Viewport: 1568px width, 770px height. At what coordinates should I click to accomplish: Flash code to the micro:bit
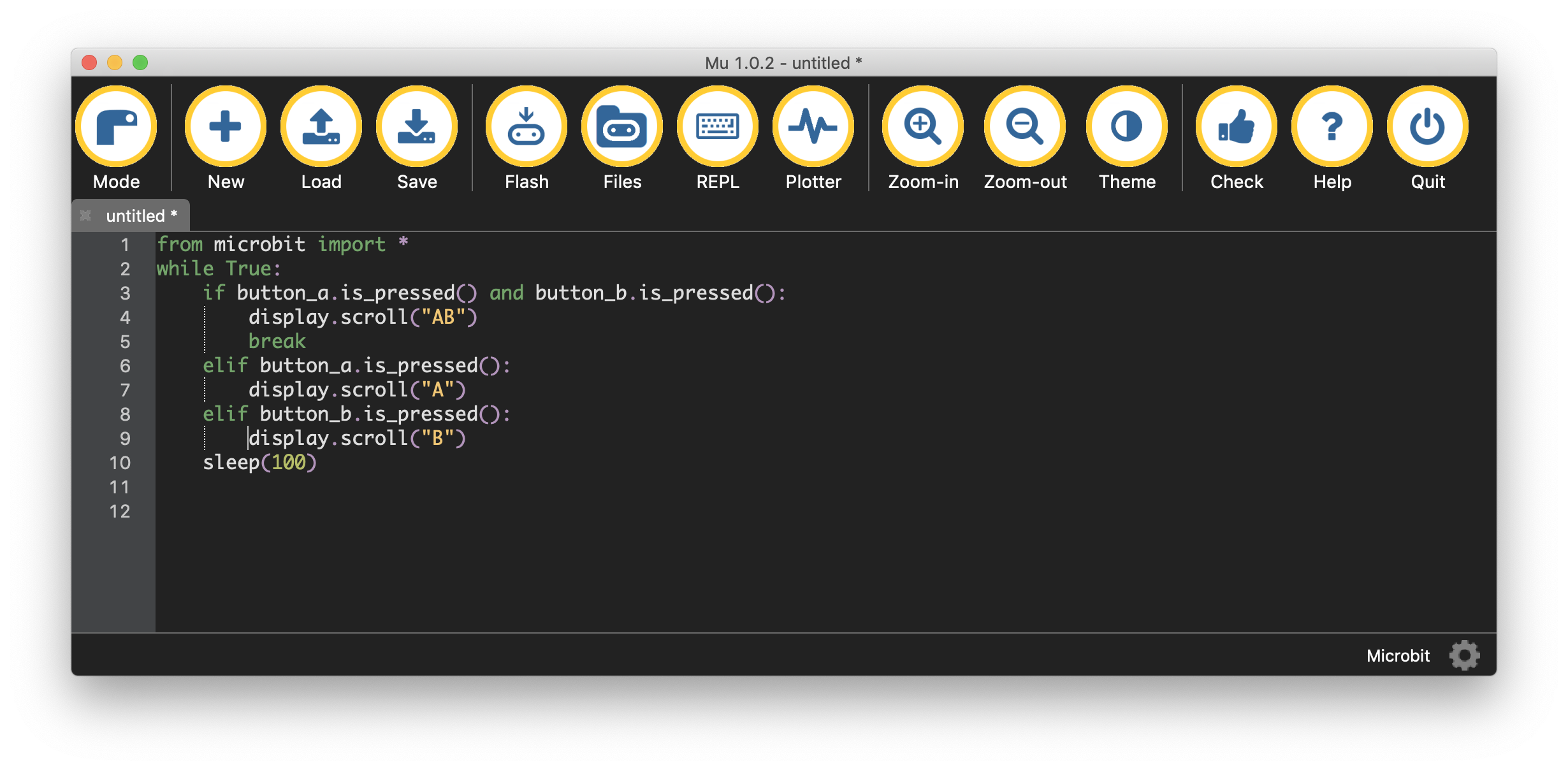coord(526,127)
